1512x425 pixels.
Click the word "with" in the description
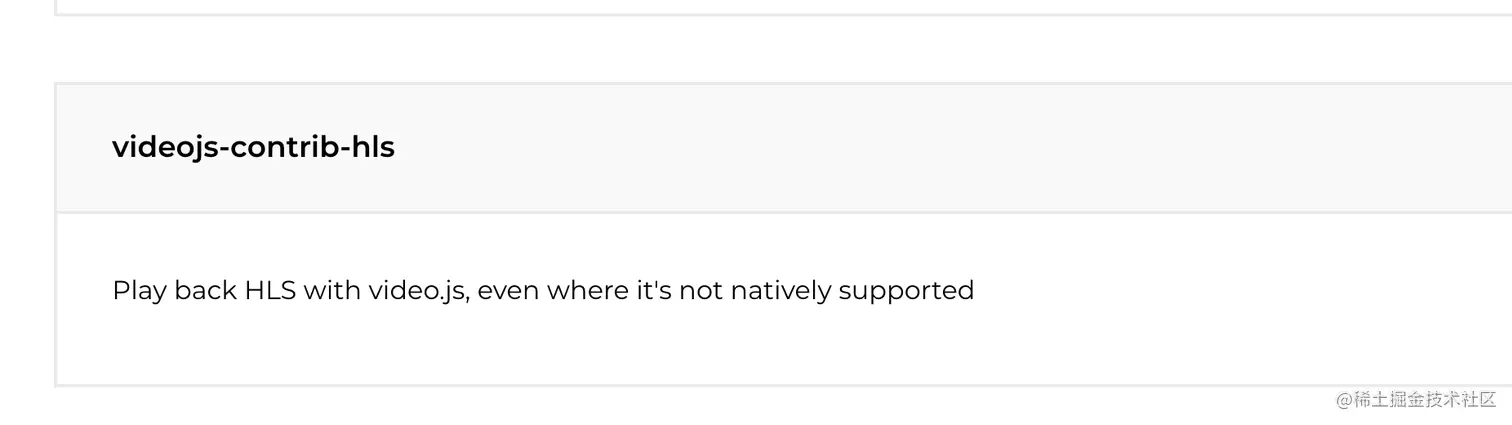(332, 291)
